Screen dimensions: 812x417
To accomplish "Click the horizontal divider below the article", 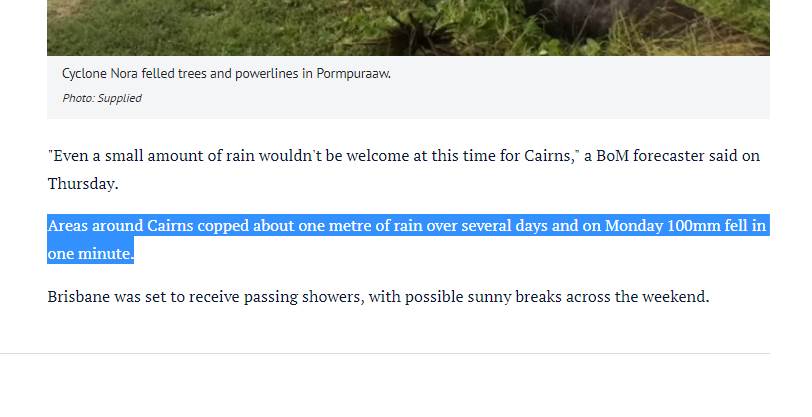I will [385, 353].
